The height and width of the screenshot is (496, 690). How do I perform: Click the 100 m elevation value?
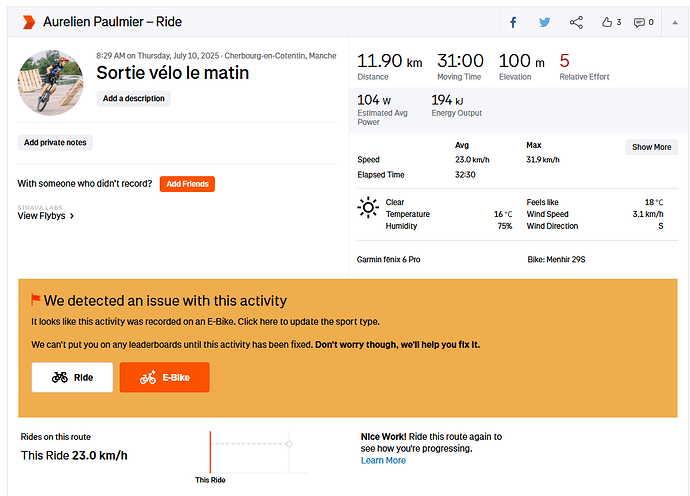click(x=521, y=61)
